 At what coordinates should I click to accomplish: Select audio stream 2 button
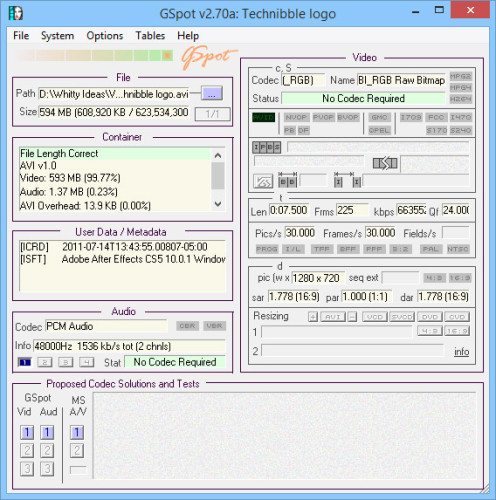pyautogui.click(x=45, y=362)
